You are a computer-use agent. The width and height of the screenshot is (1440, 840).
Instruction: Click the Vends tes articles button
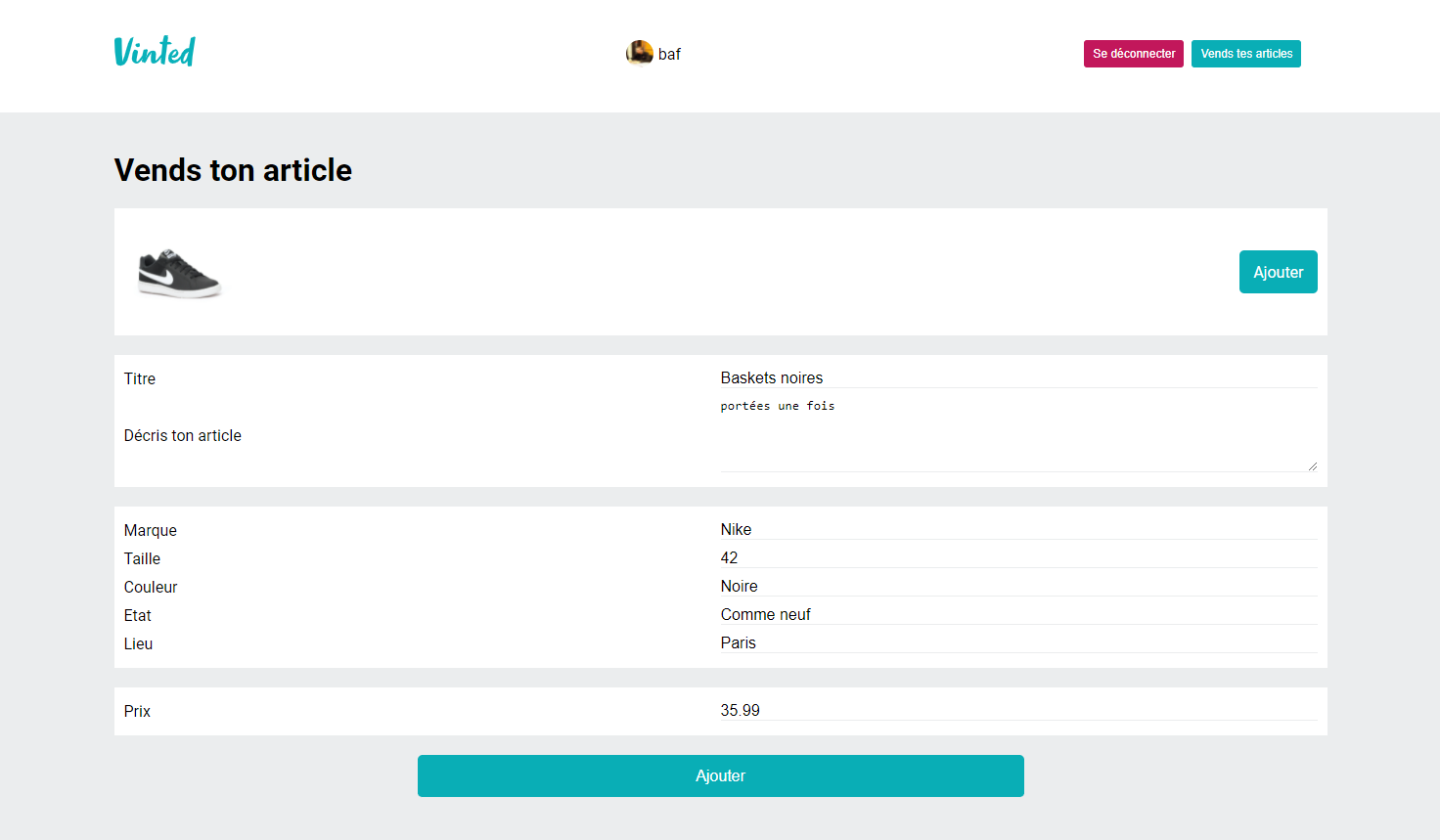click(1245, 54)
